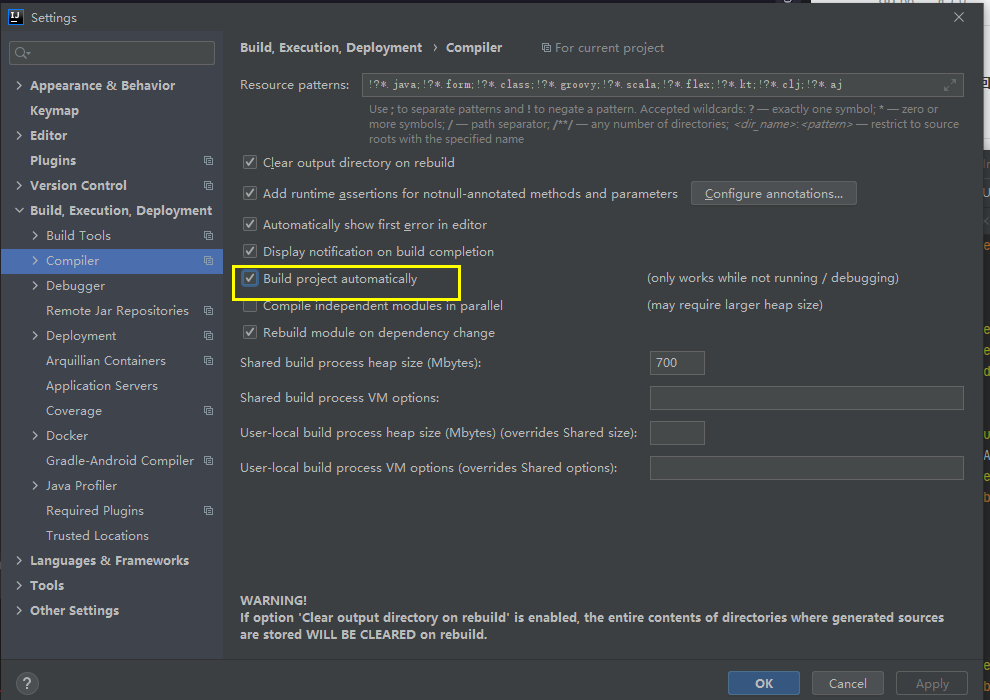Select Remote Jar Repositories in the tree
Screen dimensions: 990x700
117,311
